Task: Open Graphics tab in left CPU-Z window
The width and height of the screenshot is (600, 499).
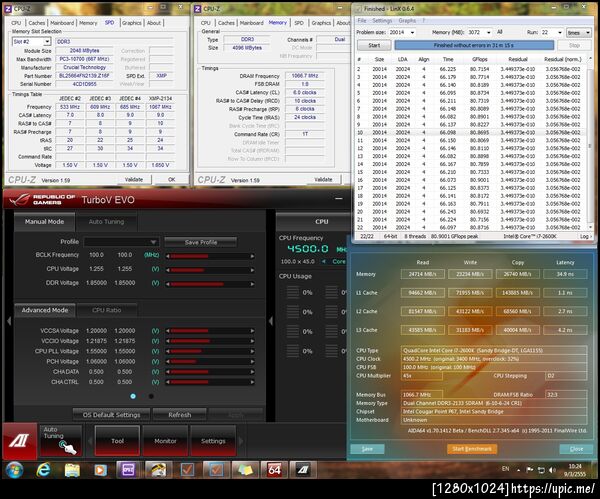Action: 132,23
